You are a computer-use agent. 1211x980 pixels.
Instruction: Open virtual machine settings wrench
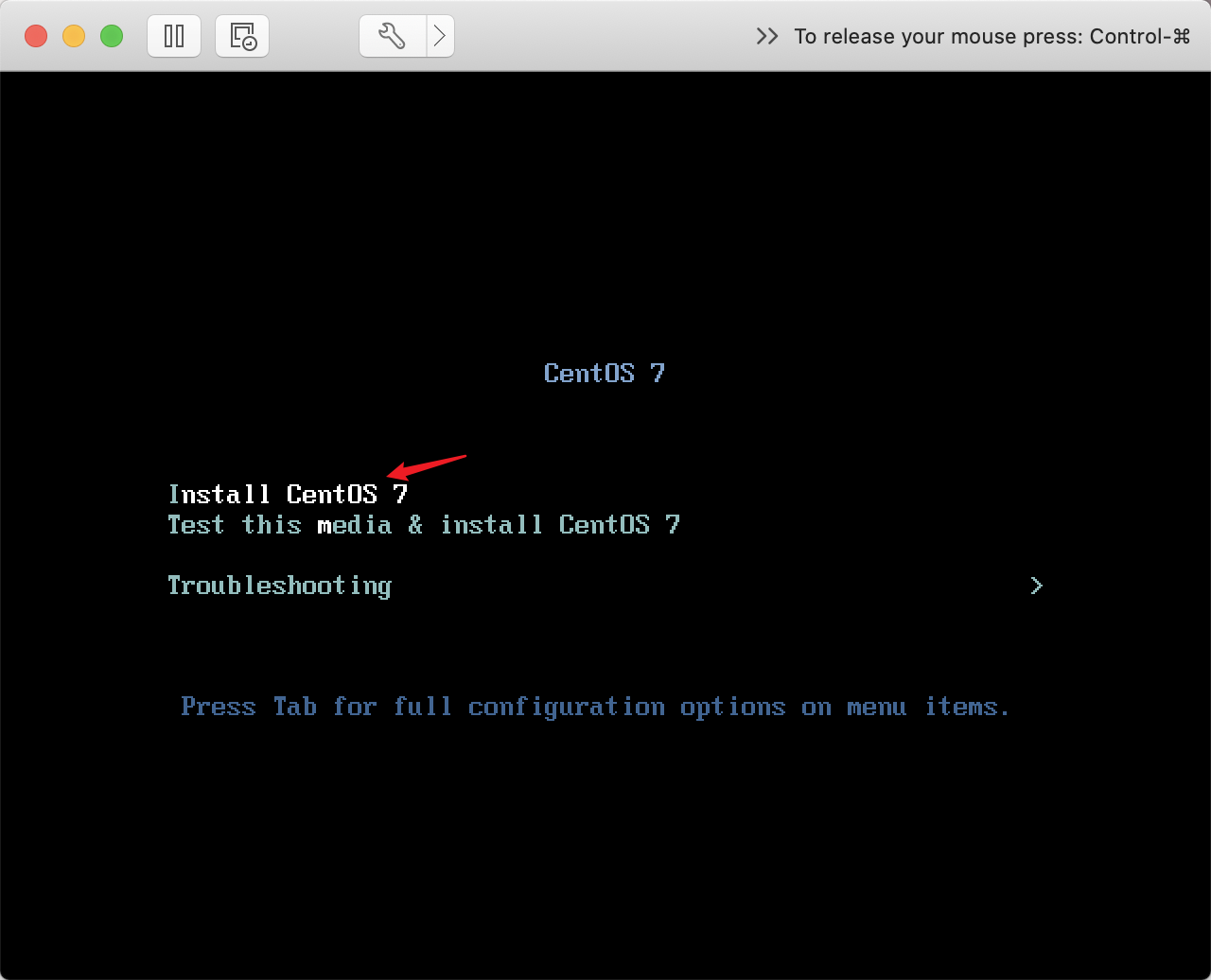pos(393,36)
